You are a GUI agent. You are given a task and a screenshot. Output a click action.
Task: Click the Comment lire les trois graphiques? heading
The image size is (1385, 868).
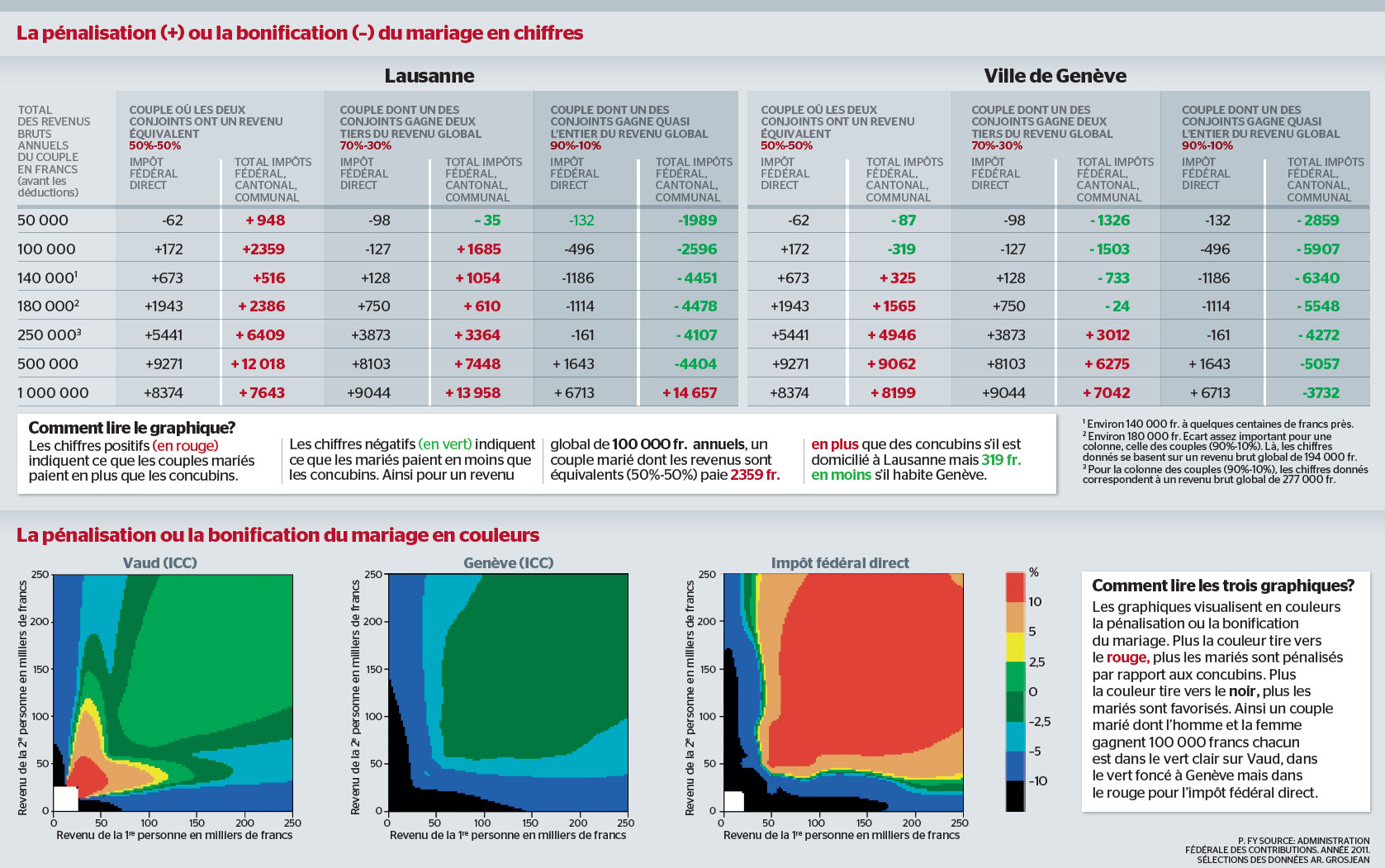click(x=1223, y=586)
